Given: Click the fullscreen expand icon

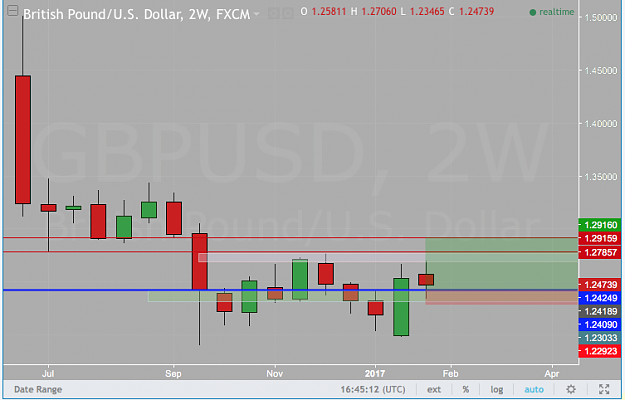Looking at the screenshot, I should tap(604, 389).
